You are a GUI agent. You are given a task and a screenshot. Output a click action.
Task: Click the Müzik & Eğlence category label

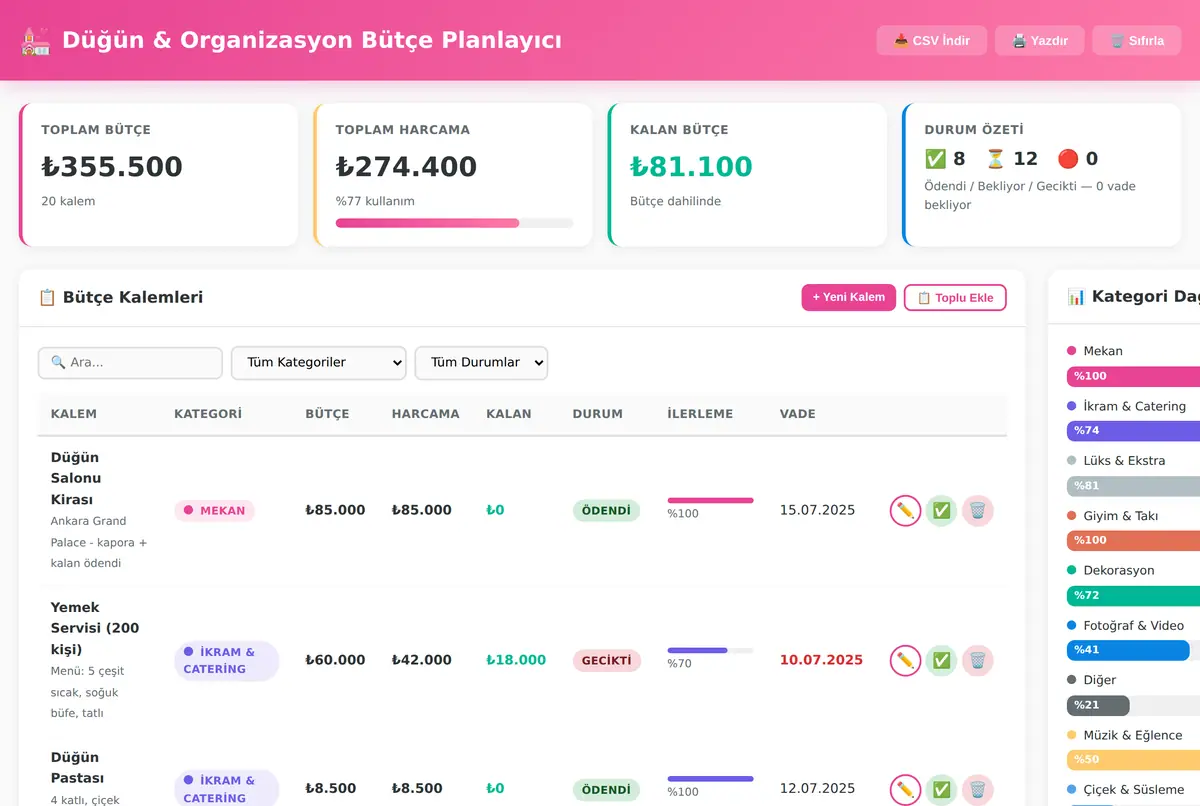[1132, 735]
